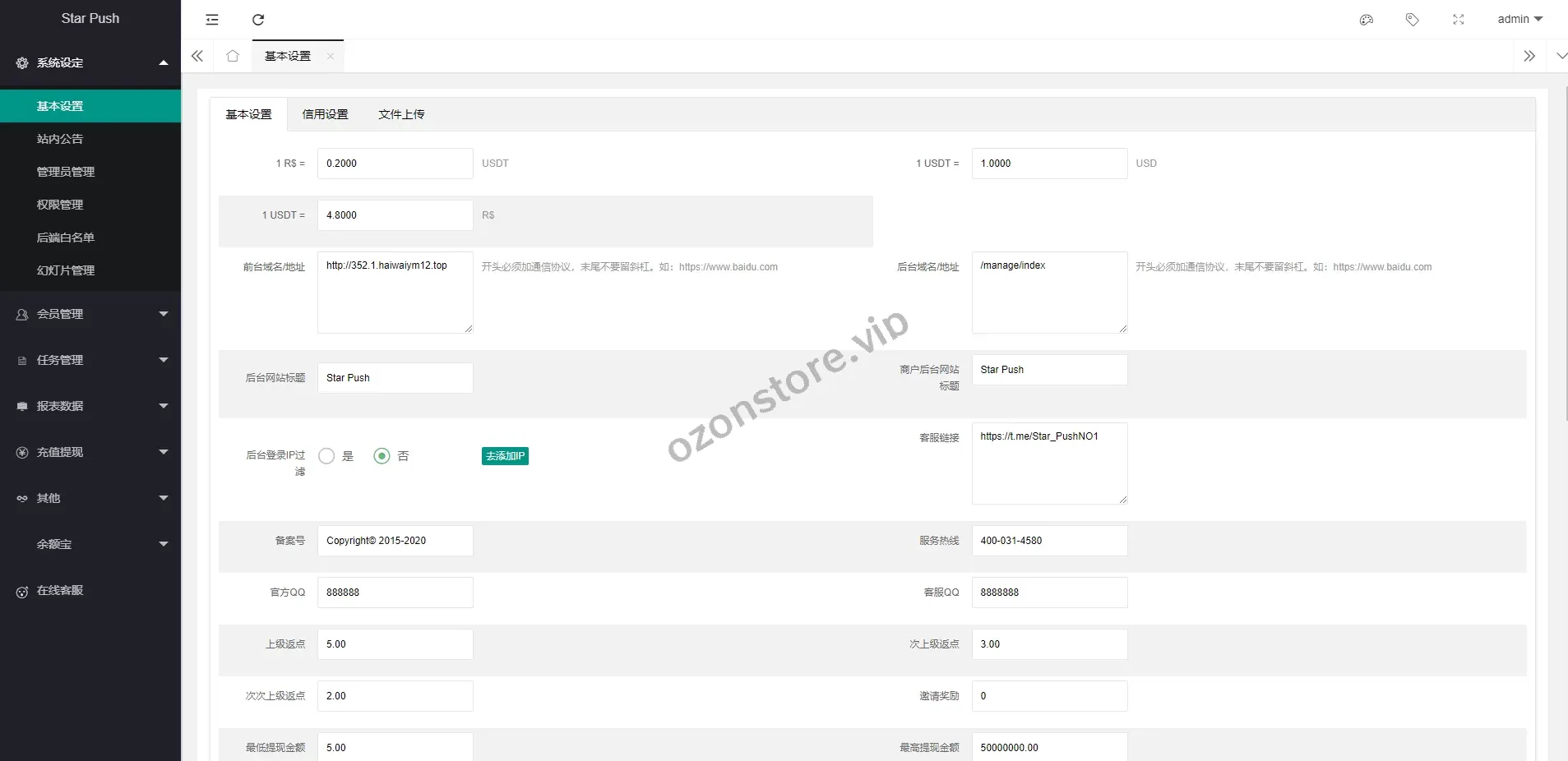Go to the home tab icon

coord(233,56)
